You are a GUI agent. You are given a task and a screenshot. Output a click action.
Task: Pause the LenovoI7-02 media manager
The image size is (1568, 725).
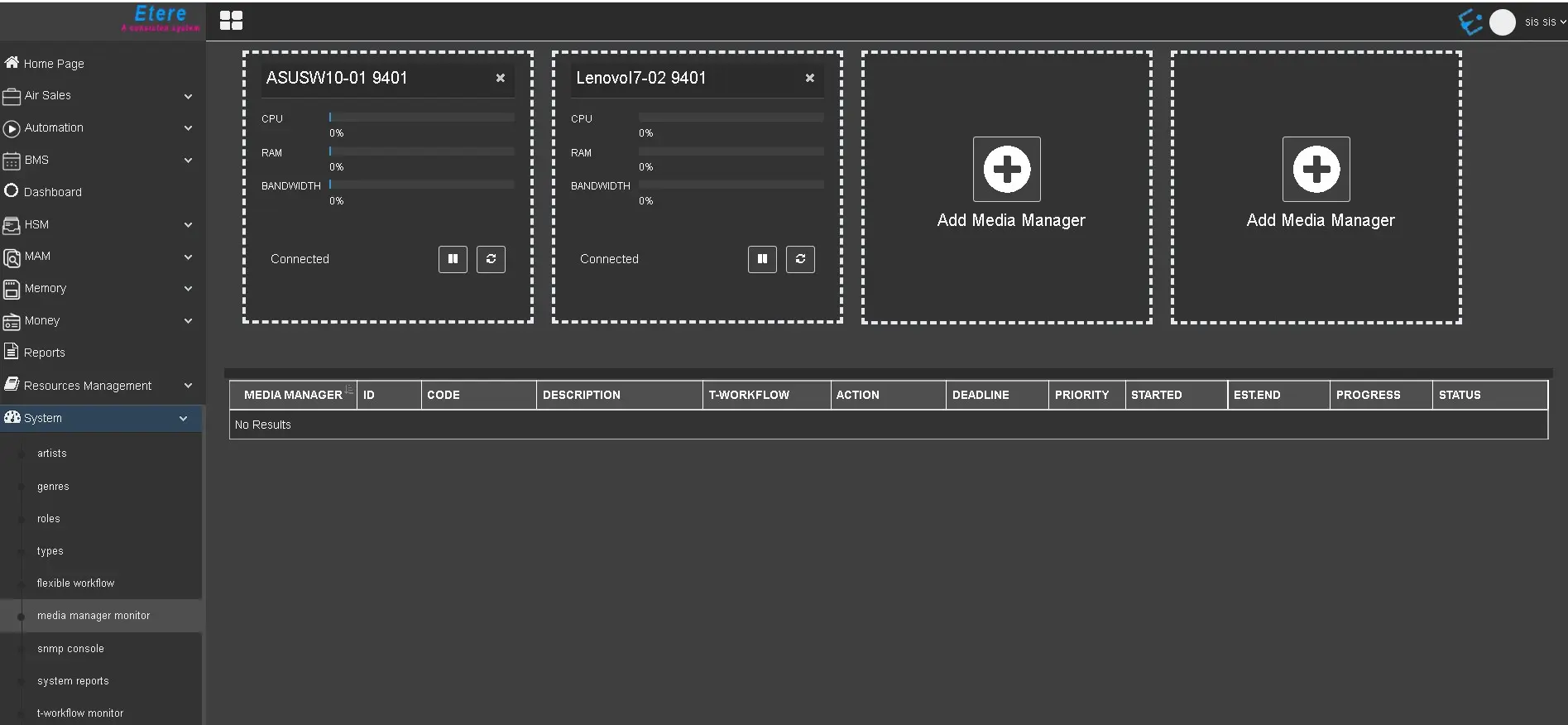click(762, 259)
